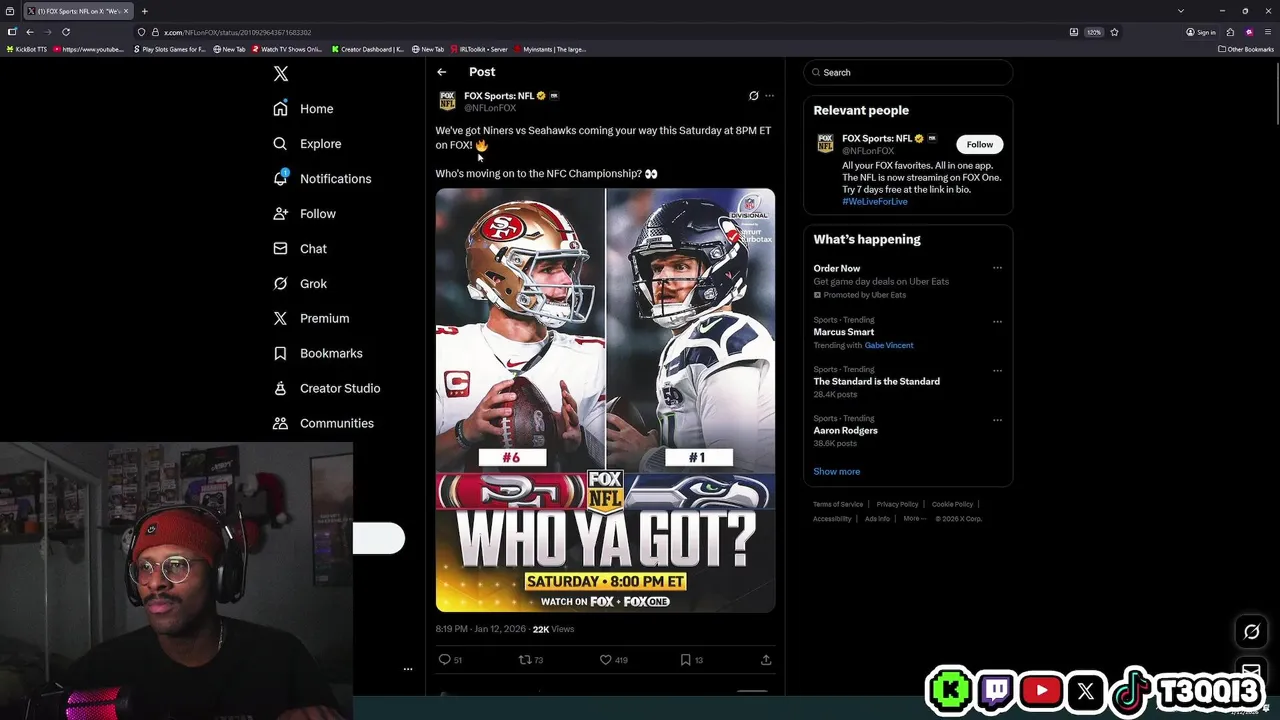Click the browser Back button

(30, 32)
